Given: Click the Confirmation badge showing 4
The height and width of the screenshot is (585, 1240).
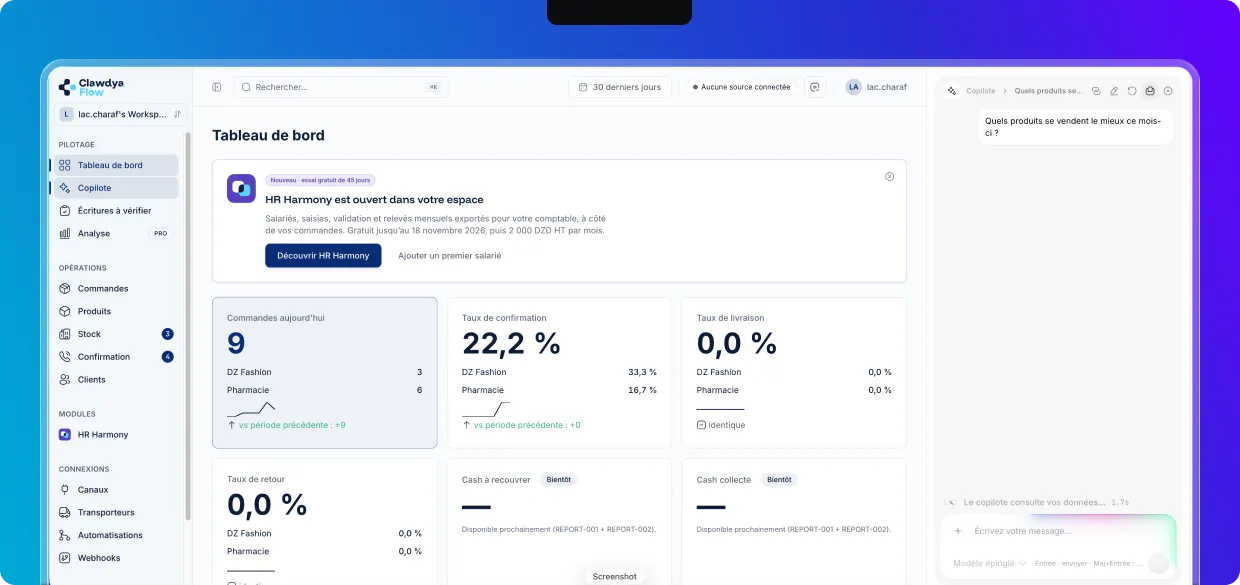Looking at the screenshot, I should pyautogui.click(x=167, y=357).
